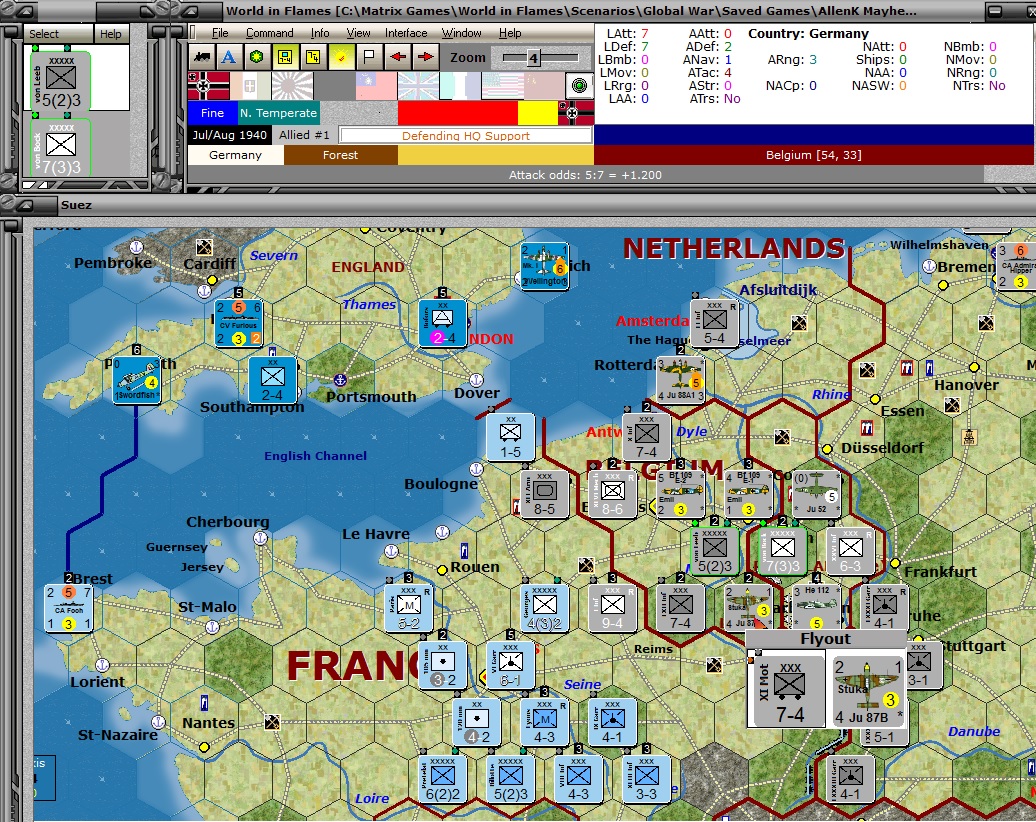Select the Ju 88A1 bomber counter
1036x822 pixels.
coord(681,379)
